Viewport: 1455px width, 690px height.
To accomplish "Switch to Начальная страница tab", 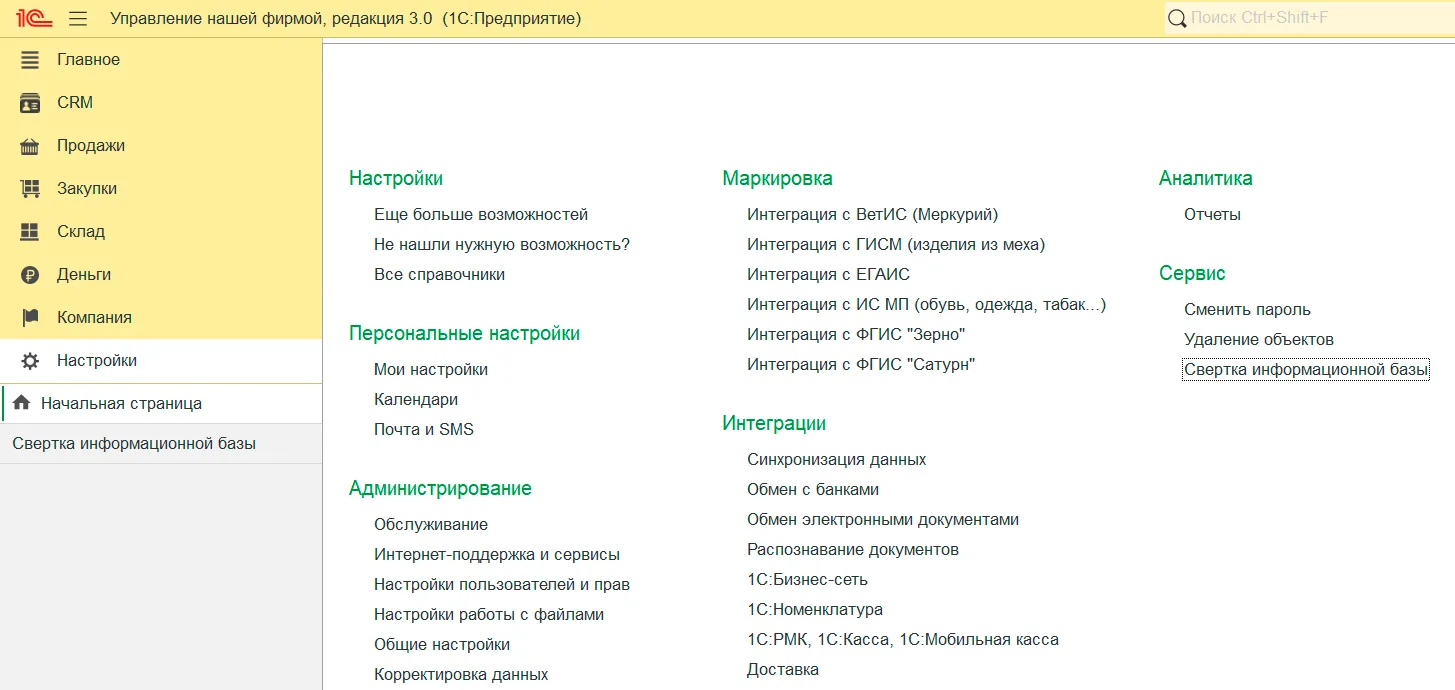I will click(x=121, y=404).
